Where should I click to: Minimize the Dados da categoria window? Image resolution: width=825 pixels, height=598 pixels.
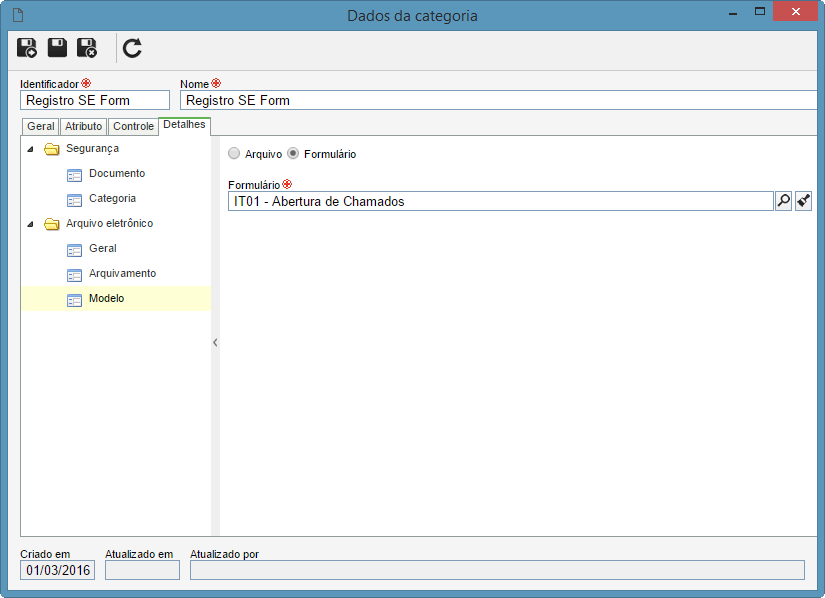pyautogui.click(x=732, y=12)
